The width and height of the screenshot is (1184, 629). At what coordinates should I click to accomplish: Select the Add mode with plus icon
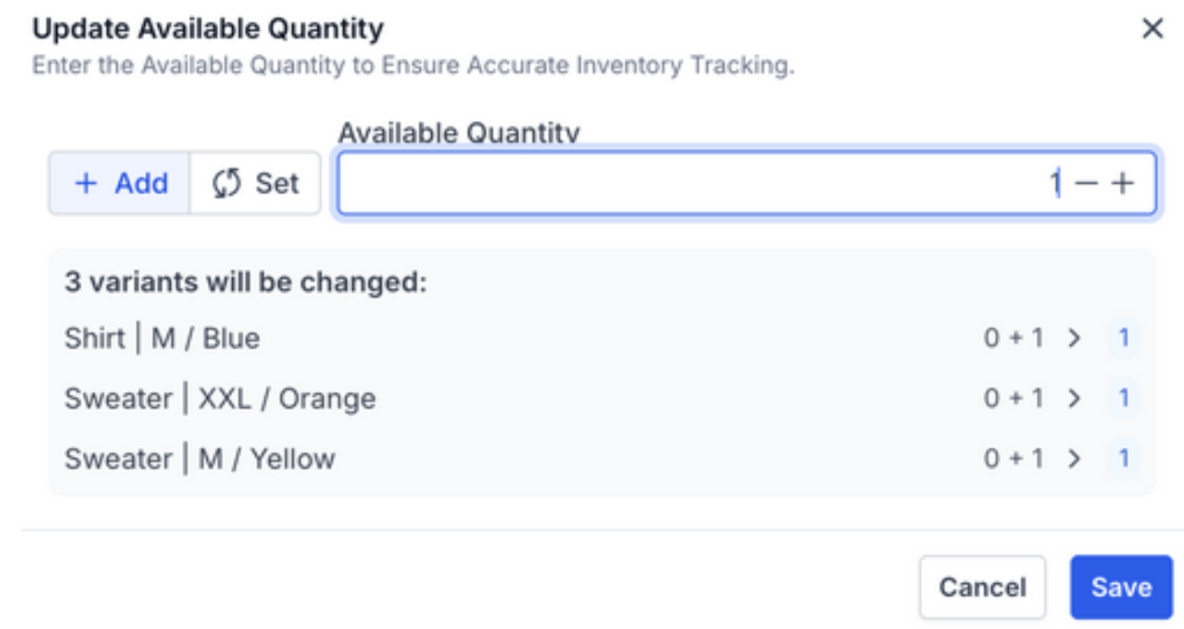point(120,184)
